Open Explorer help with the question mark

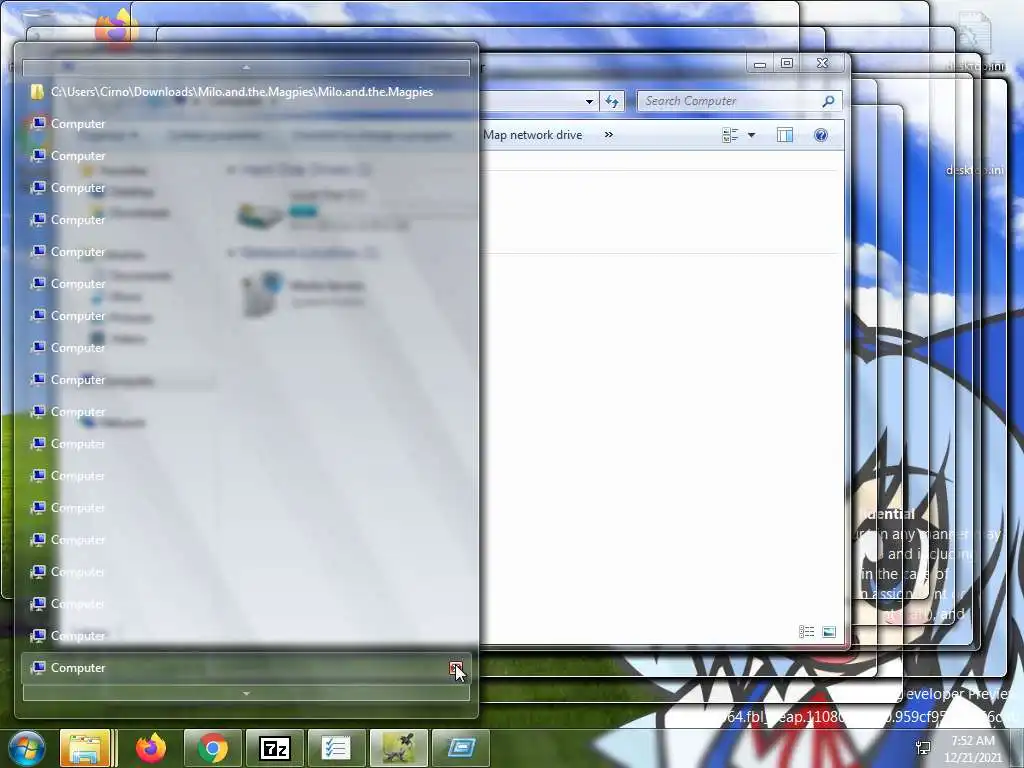[821, 135]
